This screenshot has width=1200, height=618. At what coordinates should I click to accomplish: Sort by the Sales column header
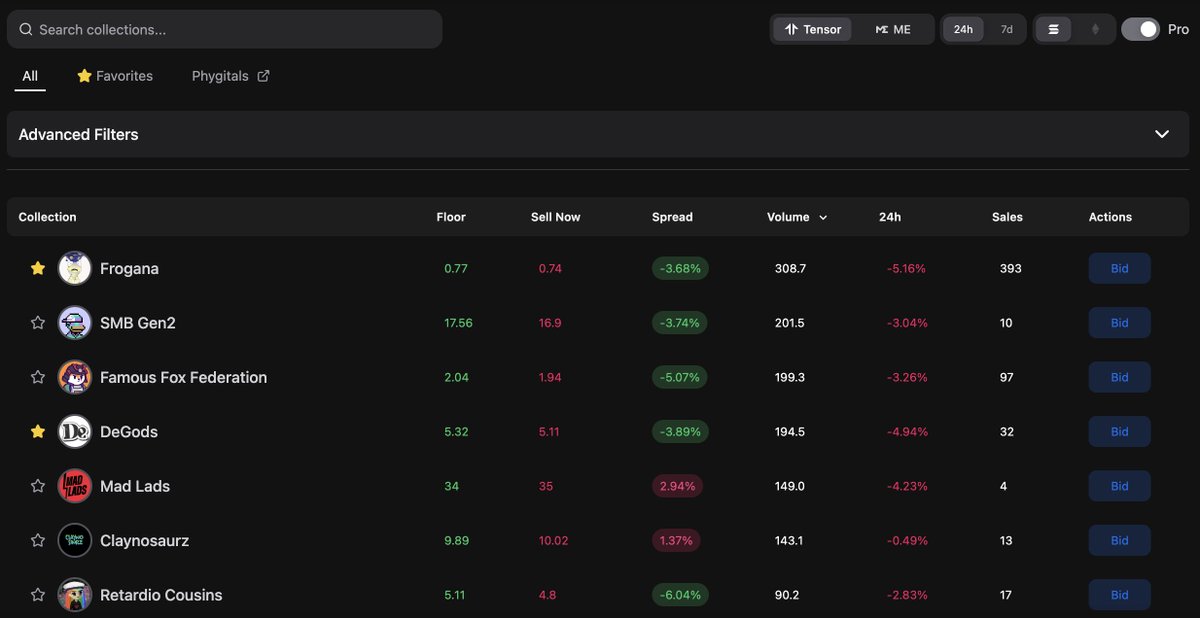(x=1007, y=217)
